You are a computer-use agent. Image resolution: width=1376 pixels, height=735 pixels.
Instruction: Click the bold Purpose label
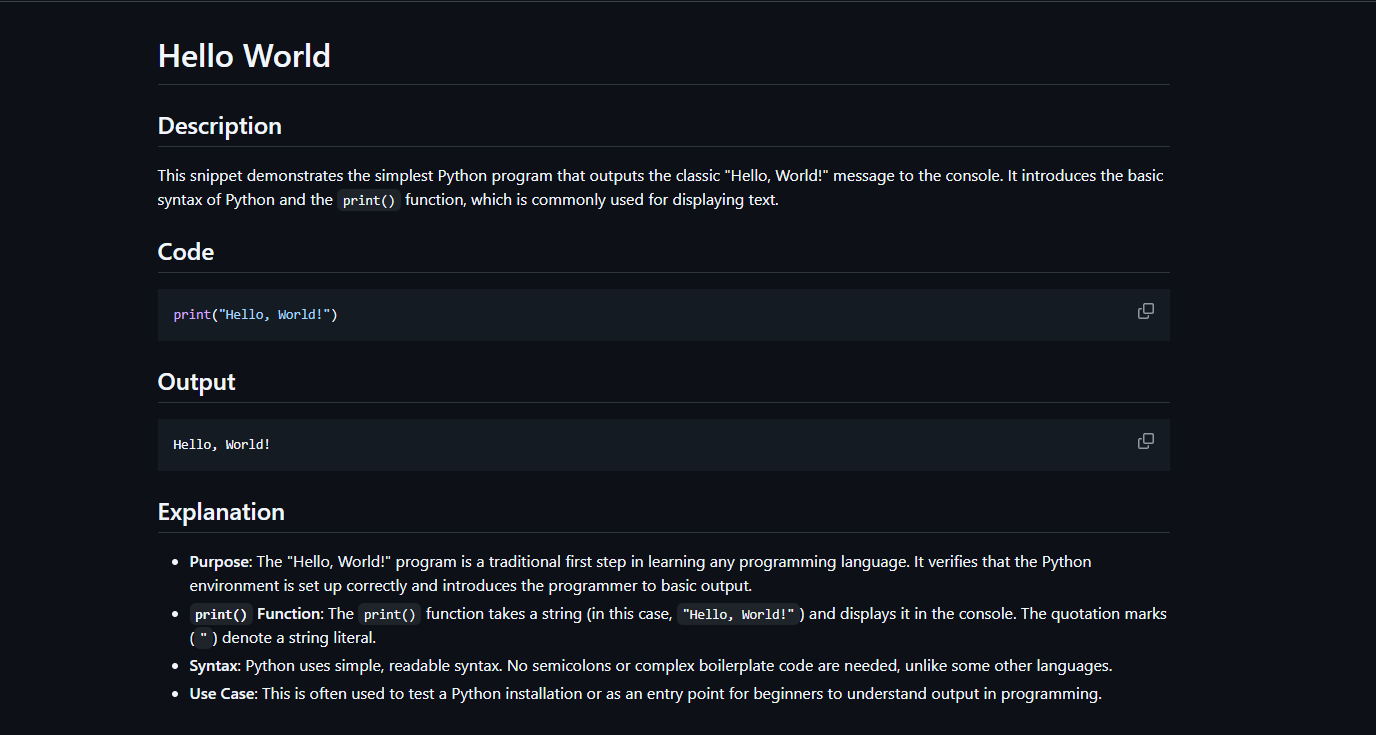pyautogui.click(x=220, y=562)
